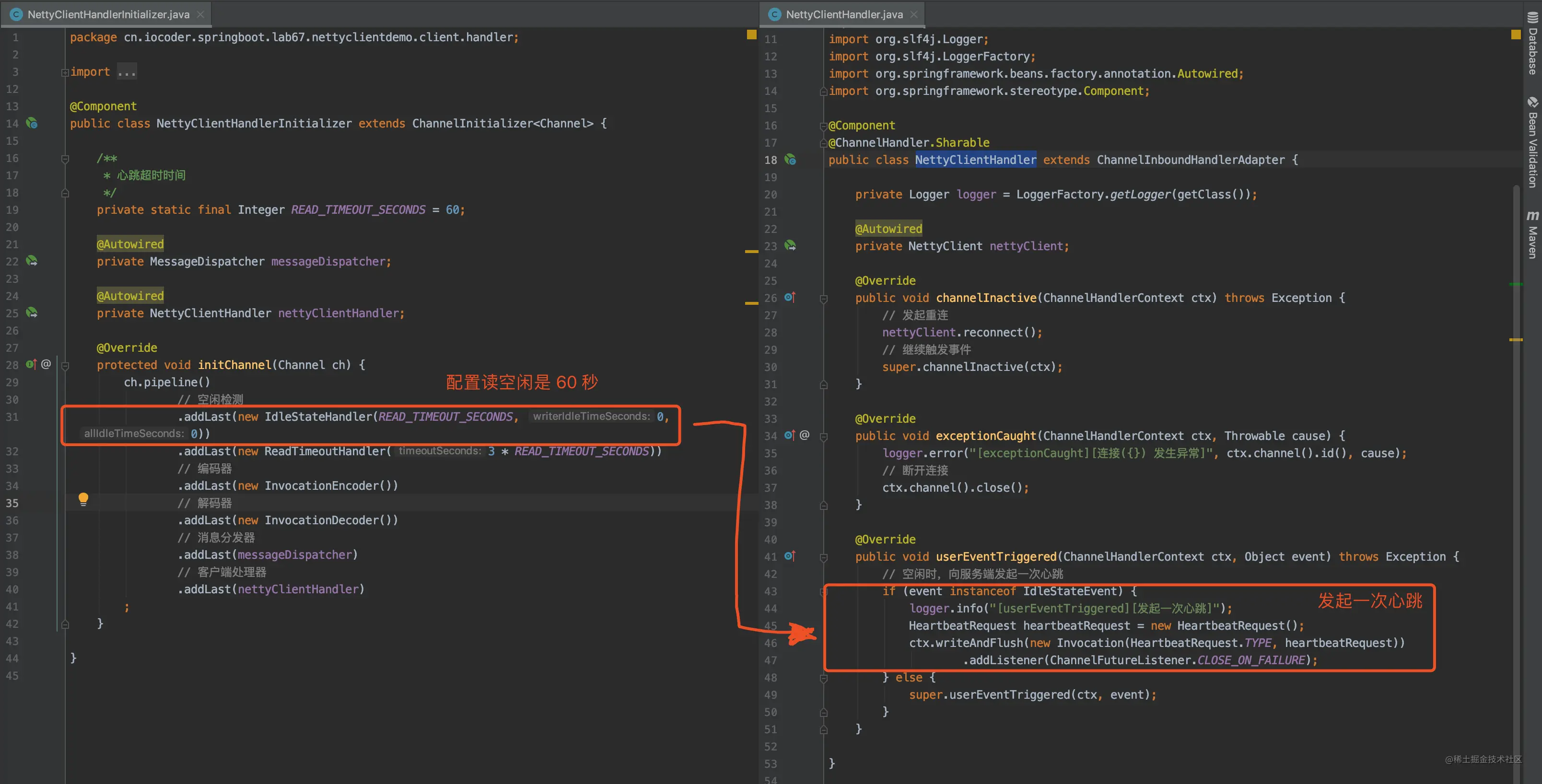This screenshot has width=1542, height=784.
Task: Collapse the initChannel method fold marker
Action: (65, 366)
